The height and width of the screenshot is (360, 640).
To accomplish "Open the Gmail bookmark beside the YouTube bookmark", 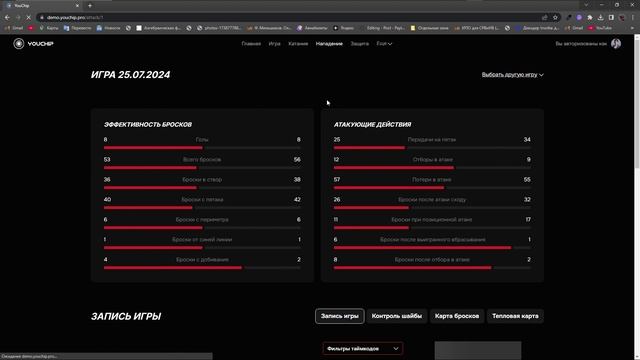I will pos(574,28).
